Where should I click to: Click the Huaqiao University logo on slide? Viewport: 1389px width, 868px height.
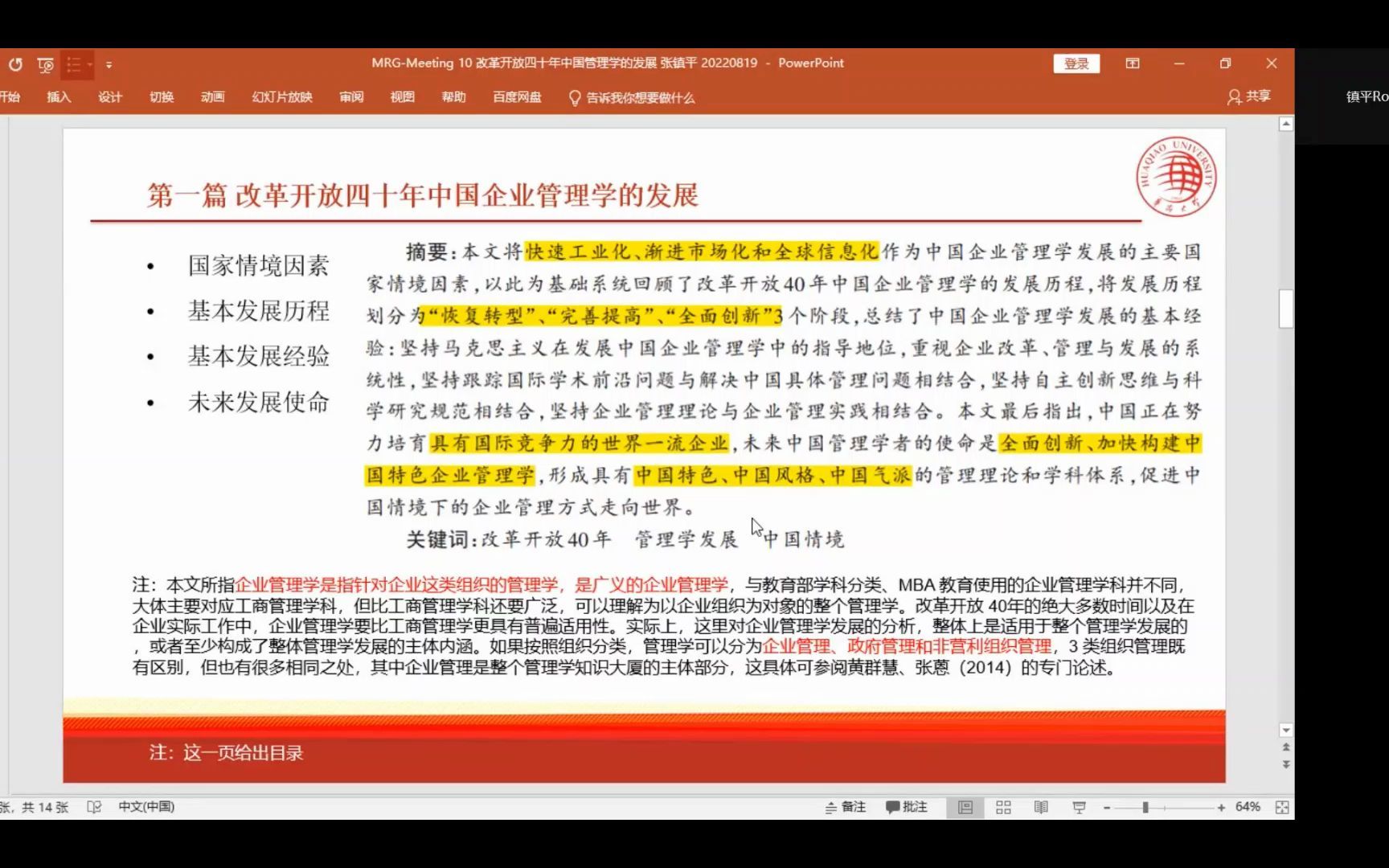[x=1176, y=176]
